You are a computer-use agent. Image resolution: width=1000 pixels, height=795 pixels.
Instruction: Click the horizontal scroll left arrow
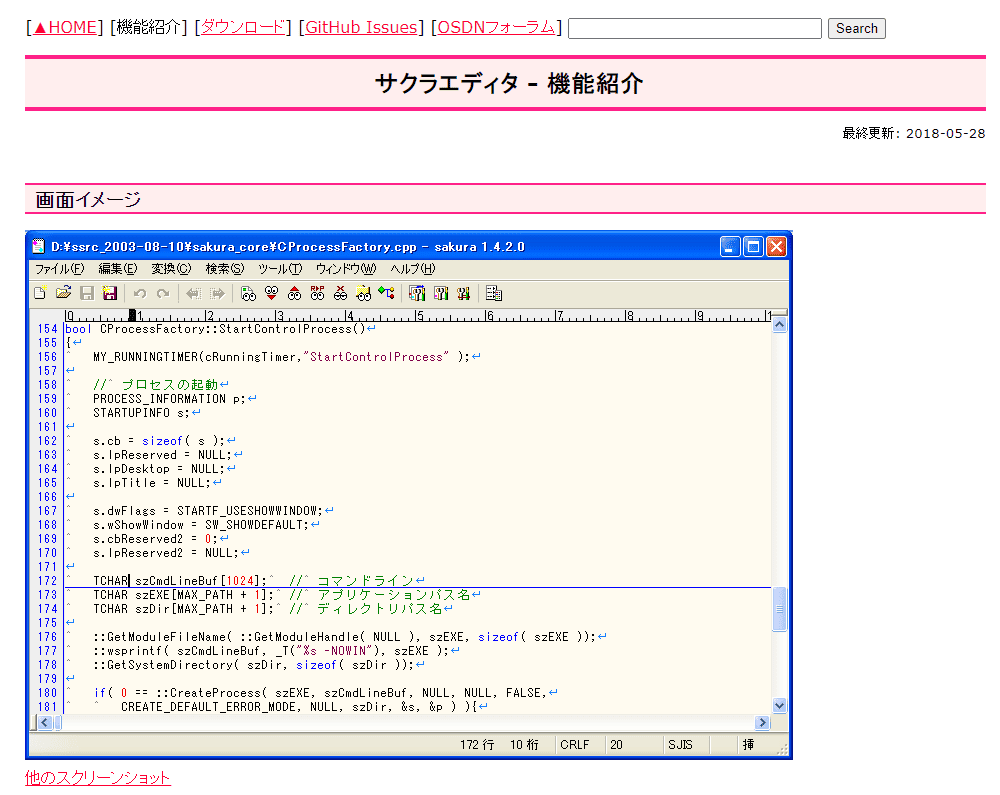[x=44, y=722]
